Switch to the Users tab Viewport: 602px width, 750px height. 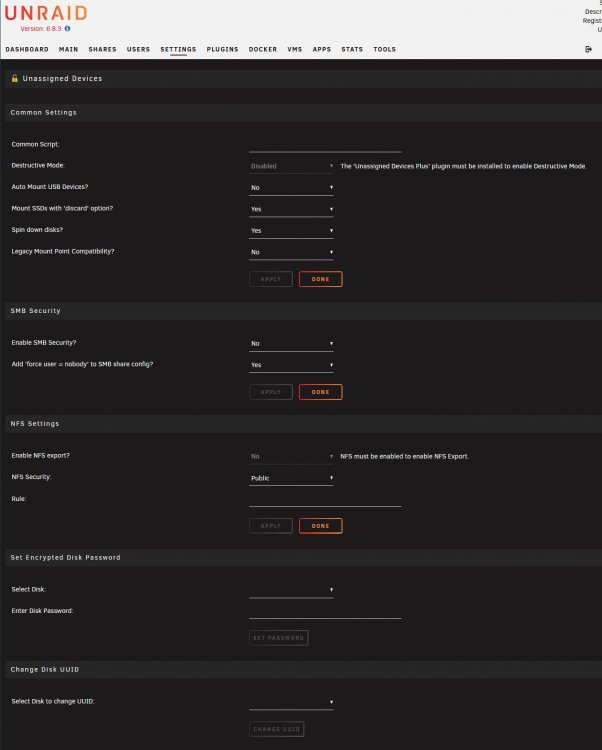tap(138, 49)
